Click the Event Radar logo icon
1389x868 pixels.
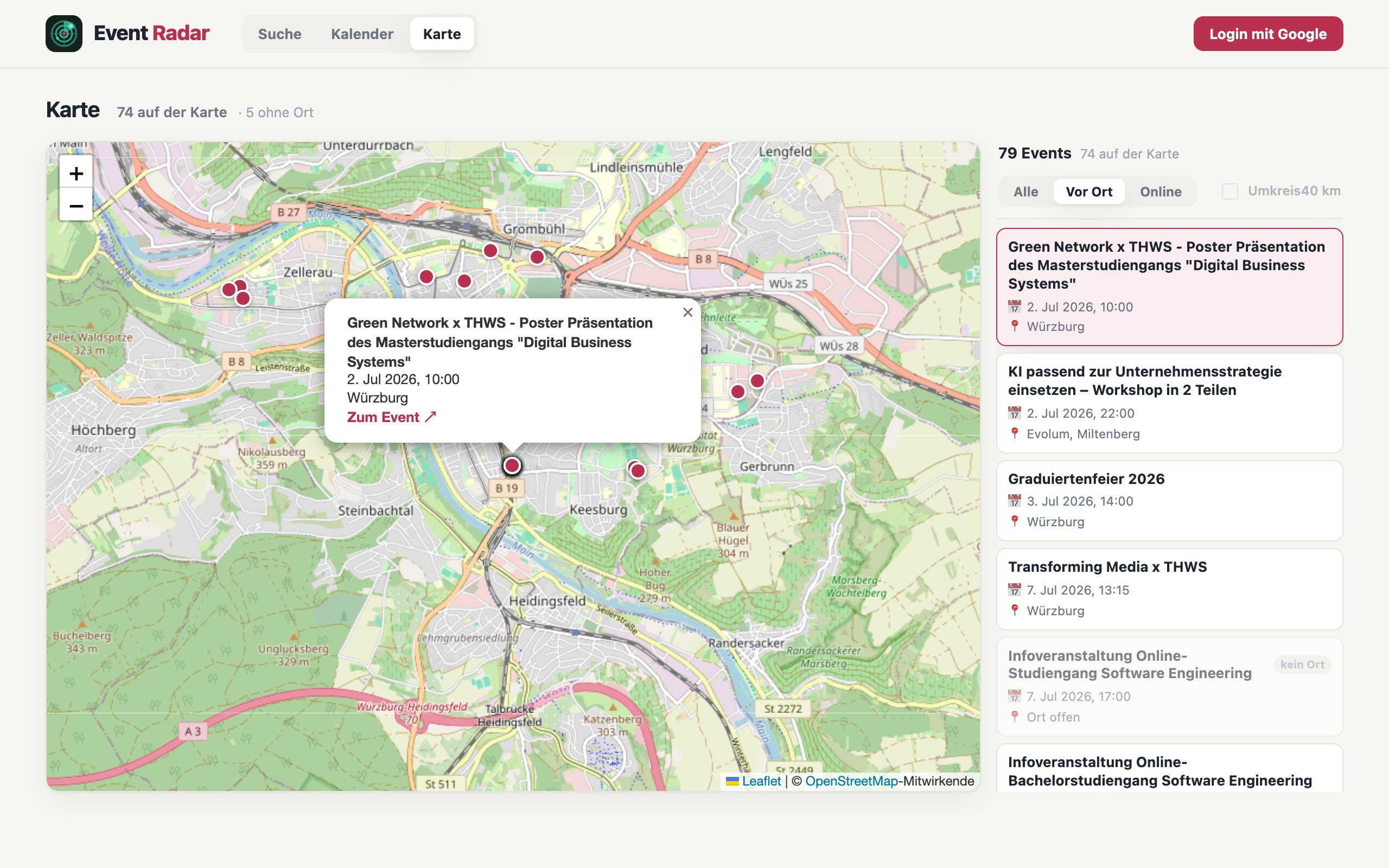pos(63,34)
